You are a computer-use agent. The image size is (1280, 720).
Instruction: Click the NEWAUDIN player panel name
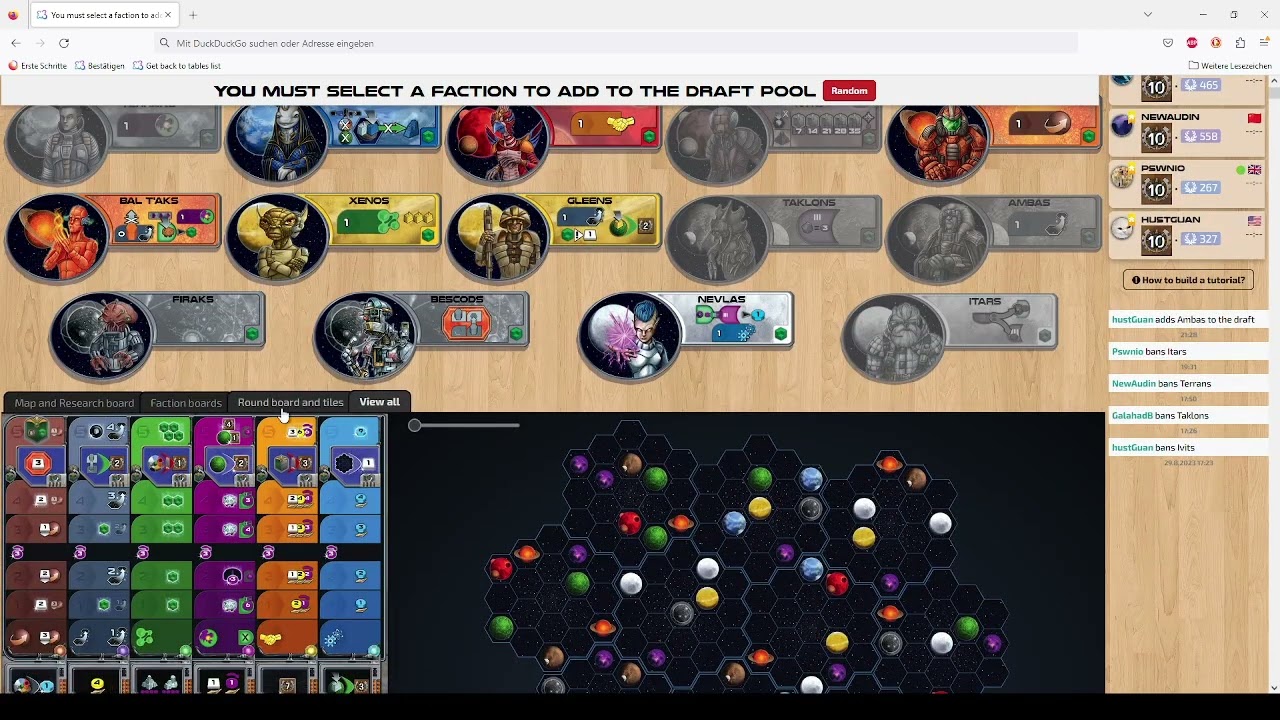tap(1170, 117)
